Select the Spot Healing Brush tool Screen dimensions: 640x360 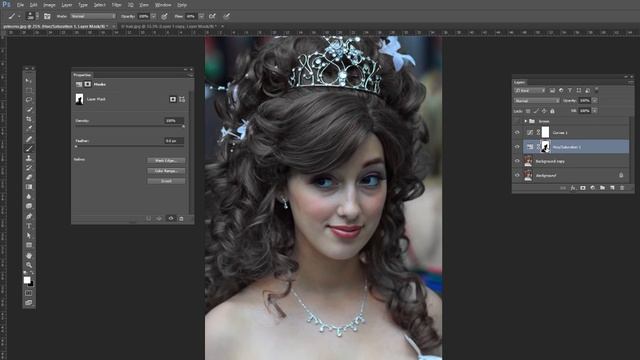coord(29,139)
